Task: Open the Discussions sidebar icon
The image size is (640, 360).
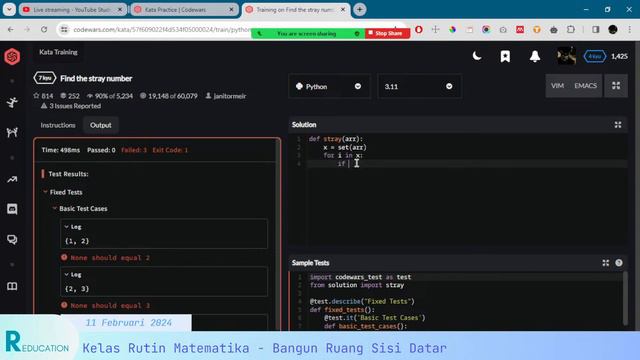Action: pos(12,239)
